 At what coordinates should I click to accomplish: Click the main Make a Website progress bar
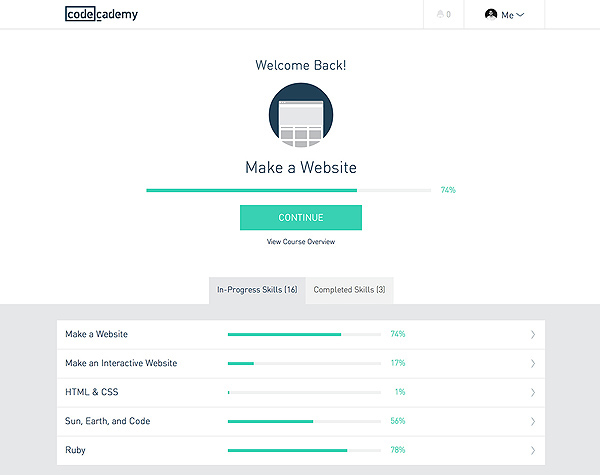289,190
